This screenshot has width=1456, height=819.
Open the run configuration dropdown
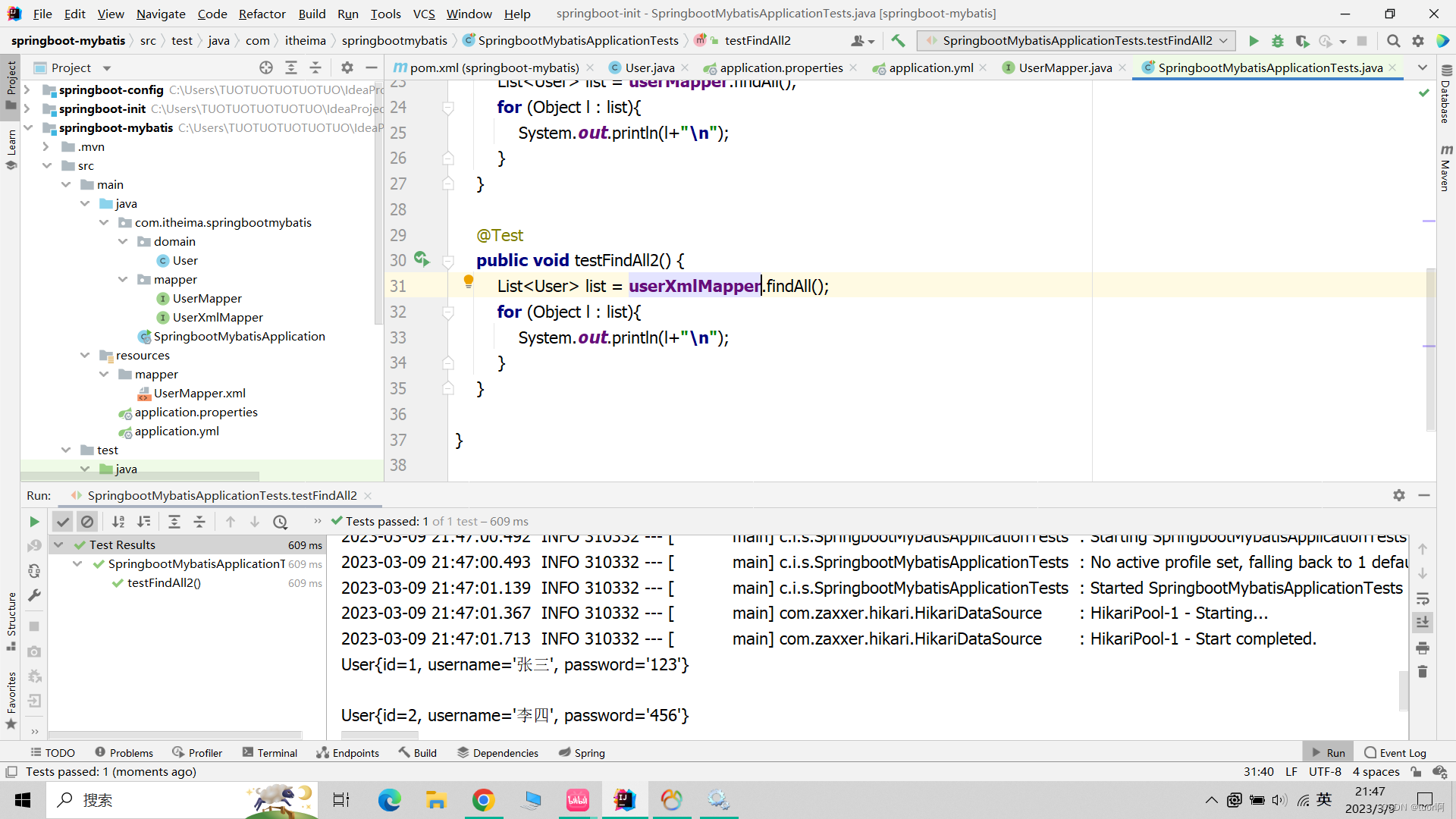coord(1225,40)
